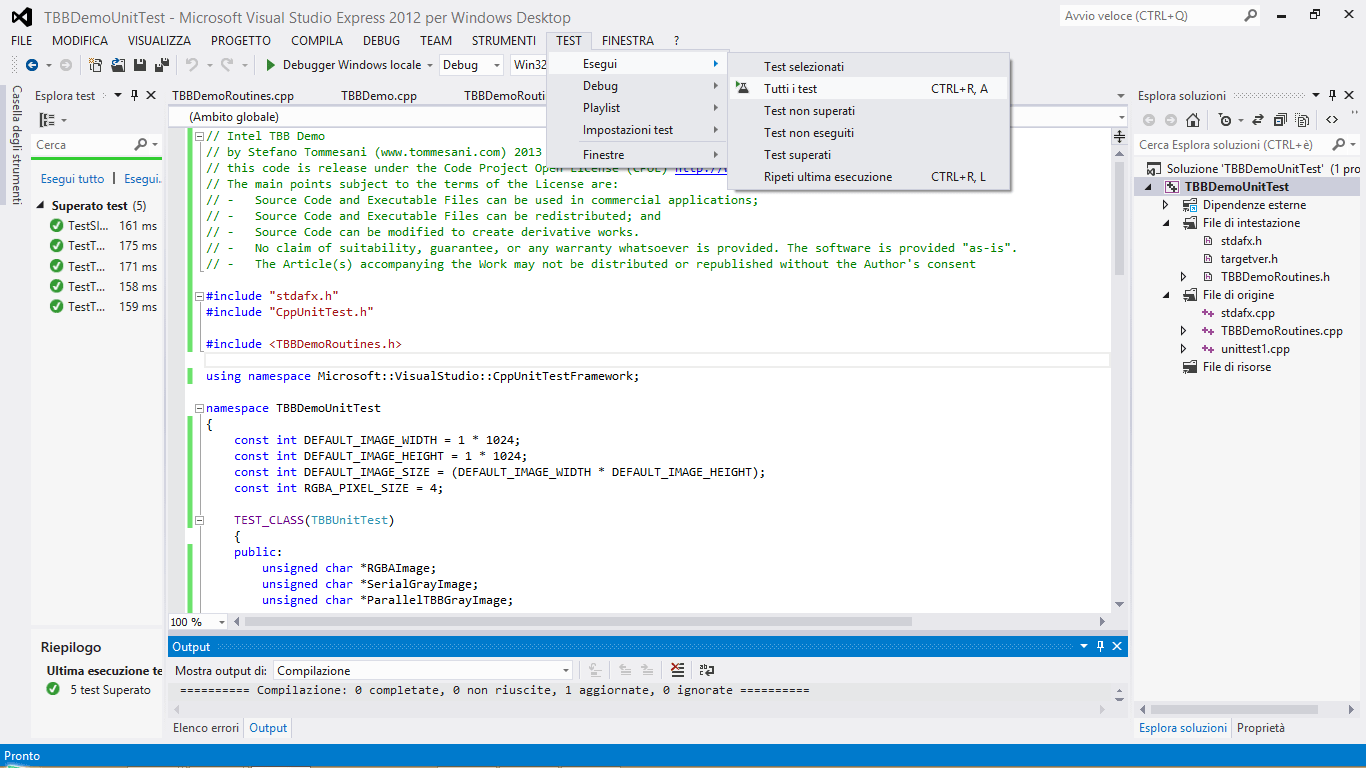Click the Esegui tutto link

pos(72,179)
